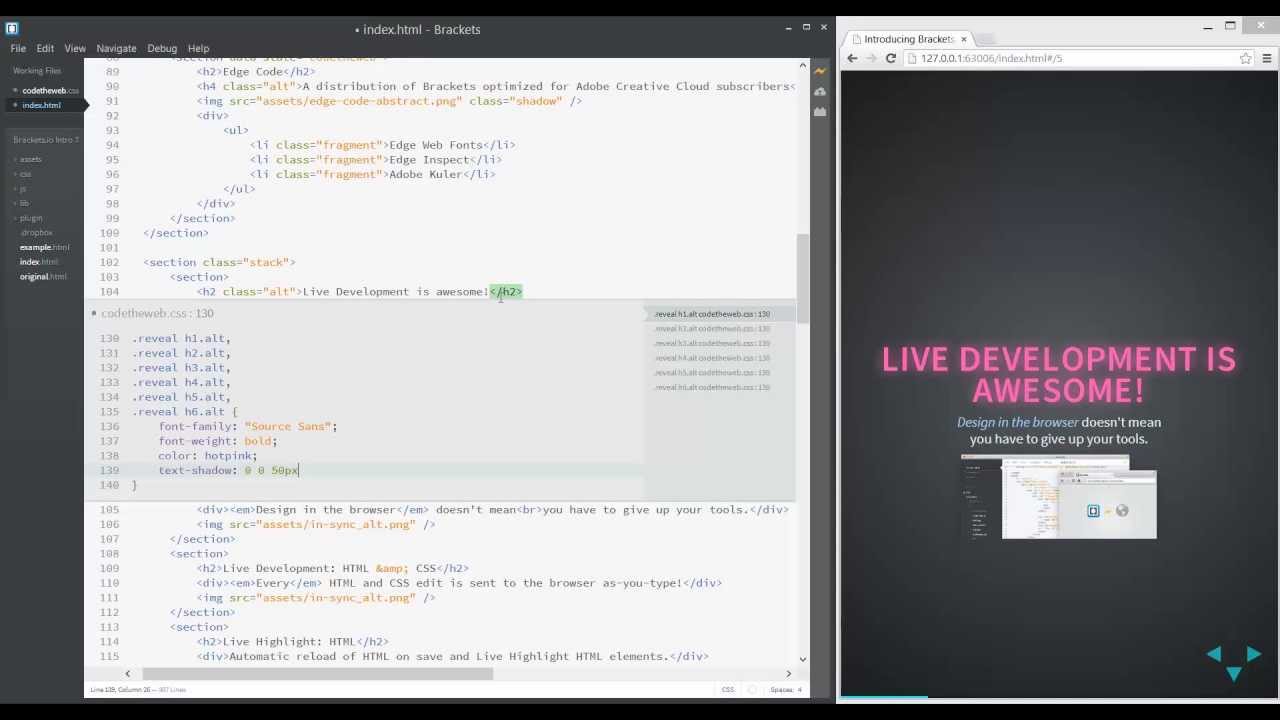Open the Extension Manager brick icon
The width and height of the screenshot is (1280, 720).
pos(820,112)
